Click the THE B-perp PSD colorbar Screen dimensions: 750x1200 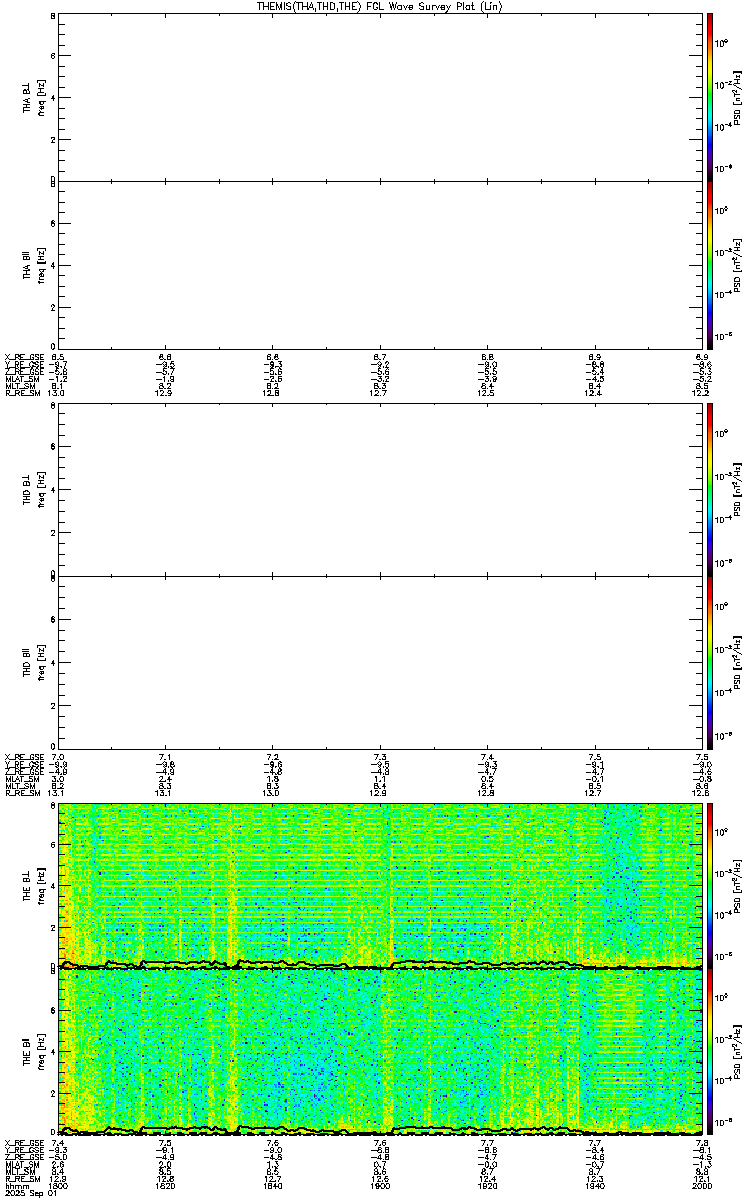[710, 884]
